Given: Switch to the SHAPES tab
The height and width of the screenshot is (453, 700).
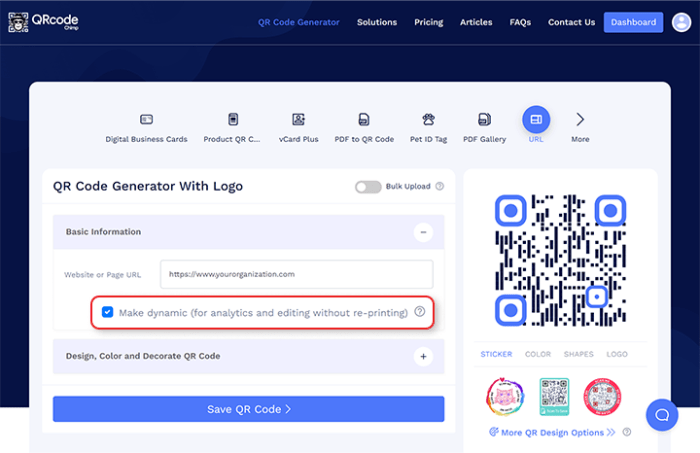Looking at the screenshot, I should (578, 354).
